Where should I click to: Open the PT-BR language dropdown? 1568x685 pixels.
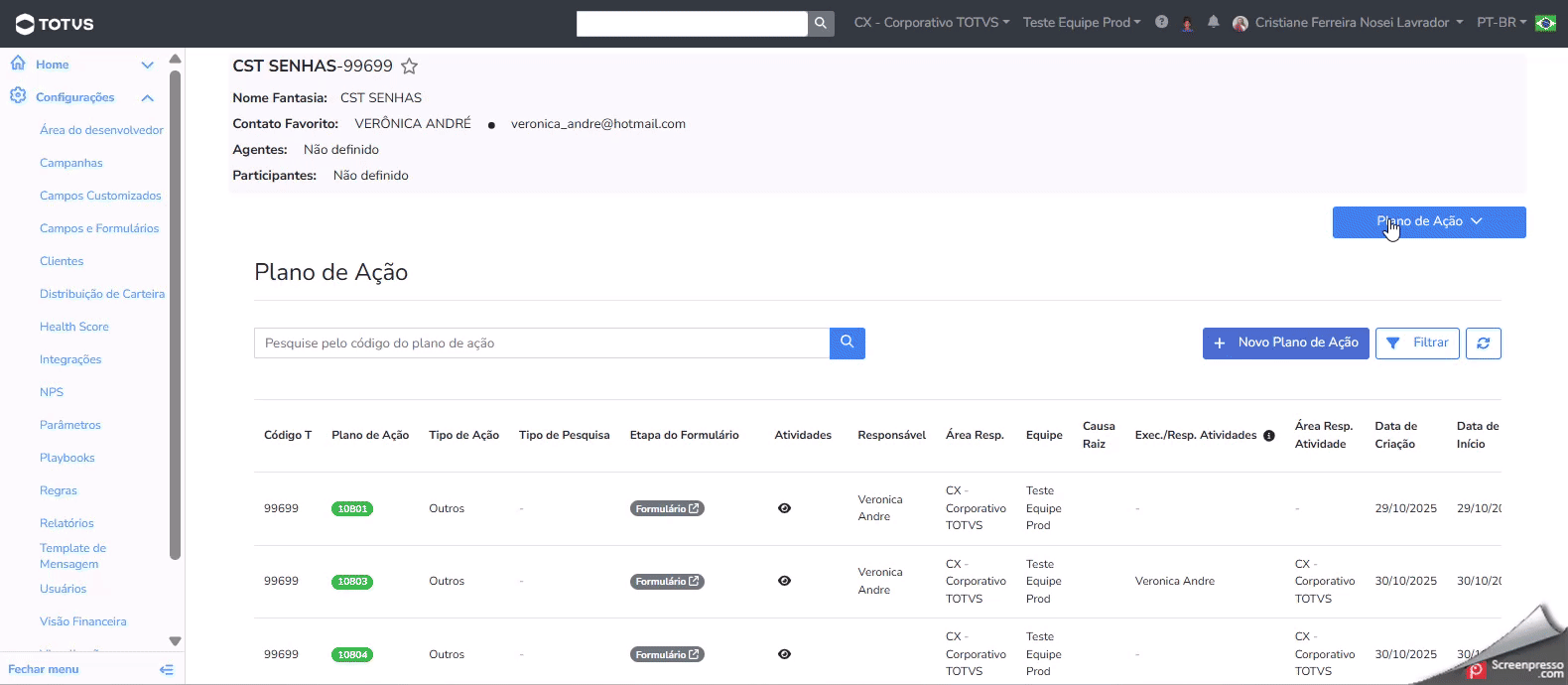(1501, 22)
